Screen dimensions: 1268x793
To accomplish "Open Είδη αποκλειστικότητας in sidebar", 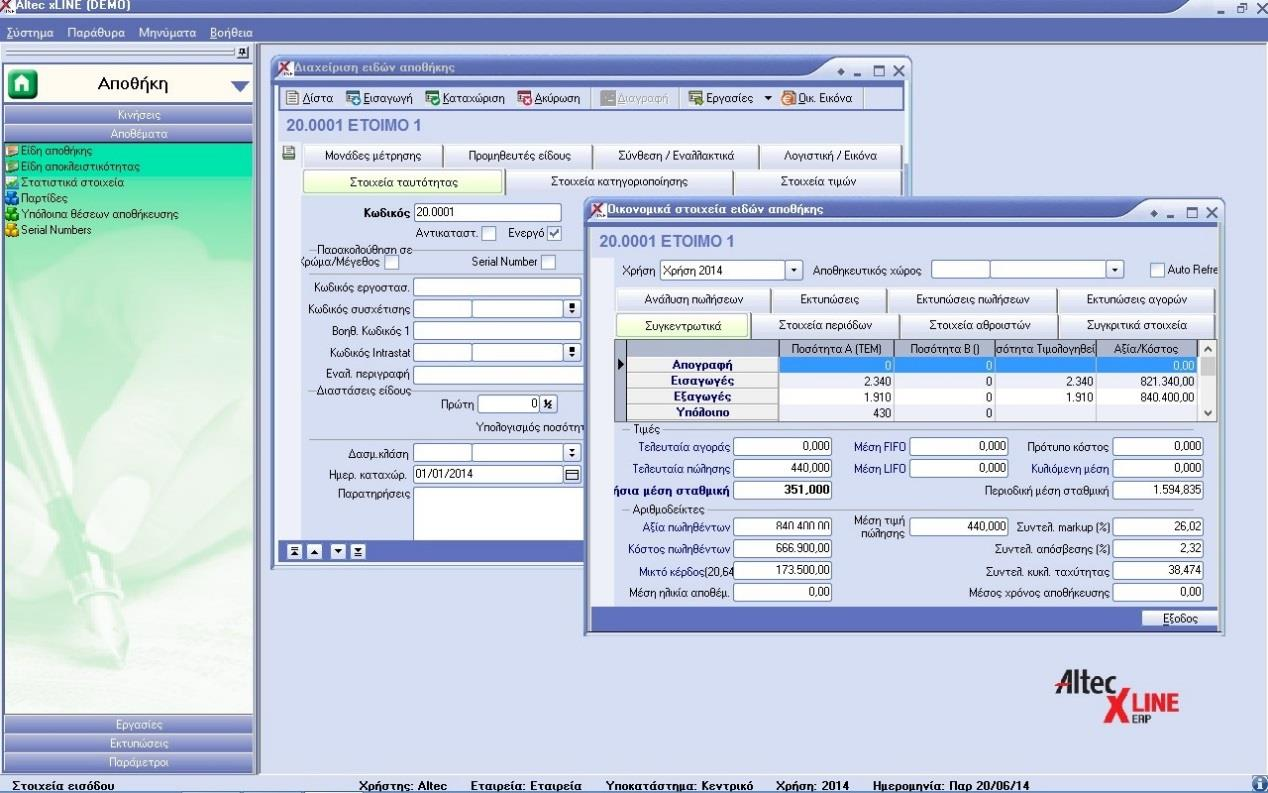I will pyautogui.click(x=72, y=167).
